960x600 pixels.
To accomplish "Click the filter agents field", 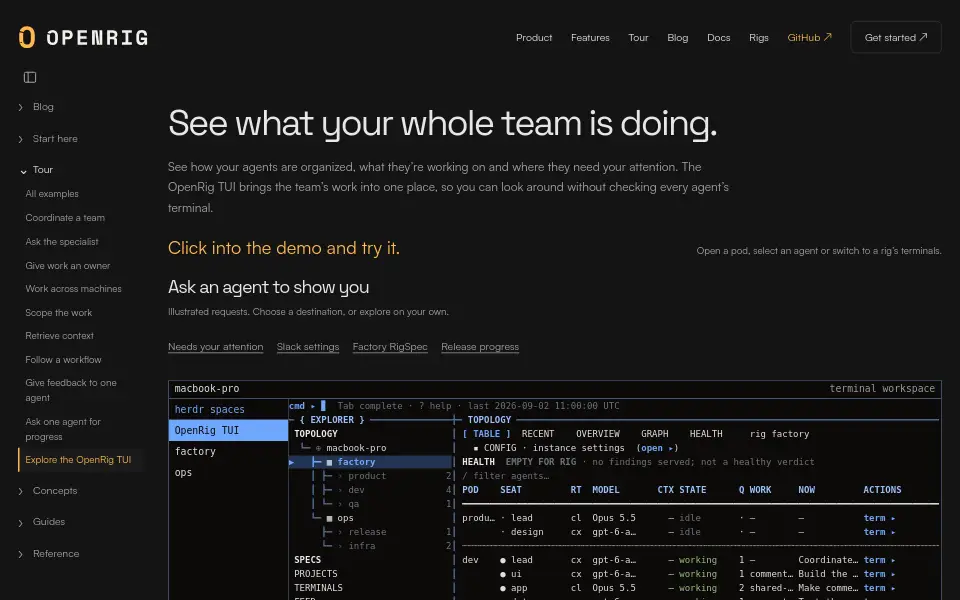I will tap(506, 476).
